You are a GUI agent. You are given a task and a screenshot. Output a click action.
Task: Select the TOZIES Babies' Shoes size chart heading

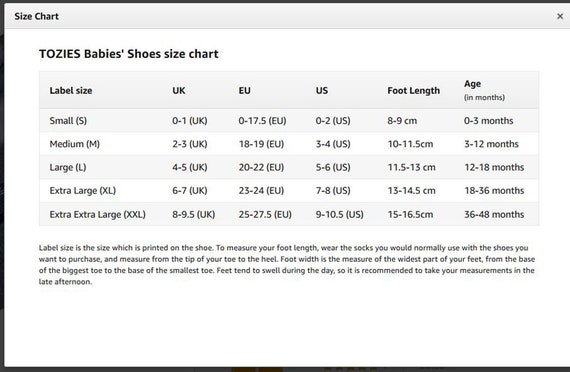point(129,54)
